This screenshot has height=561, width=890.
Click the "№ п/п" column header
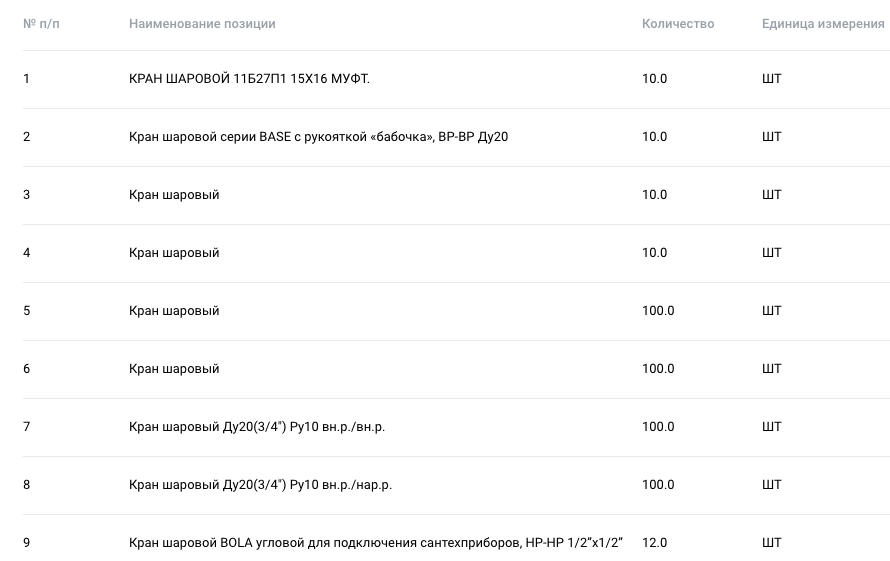pos(41,24)
